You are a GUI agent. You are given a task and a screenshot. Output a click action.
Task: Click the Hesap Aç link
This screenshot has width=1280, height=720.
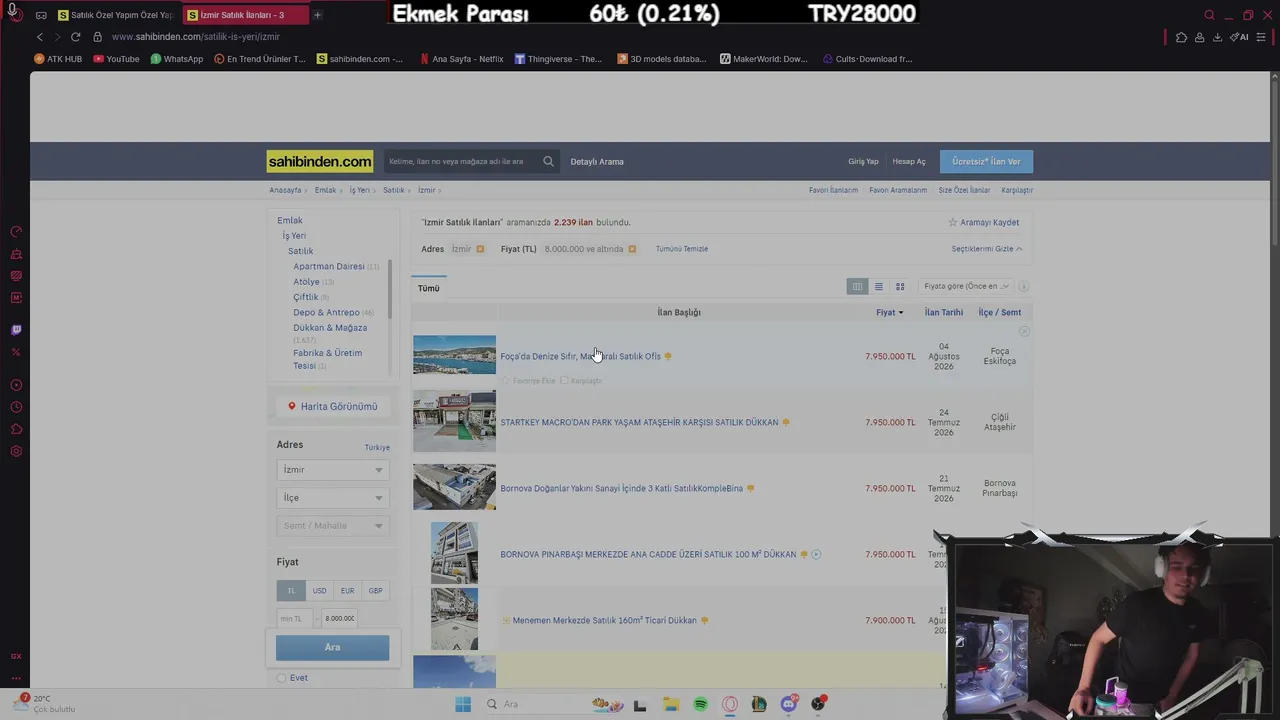(909, 162)
